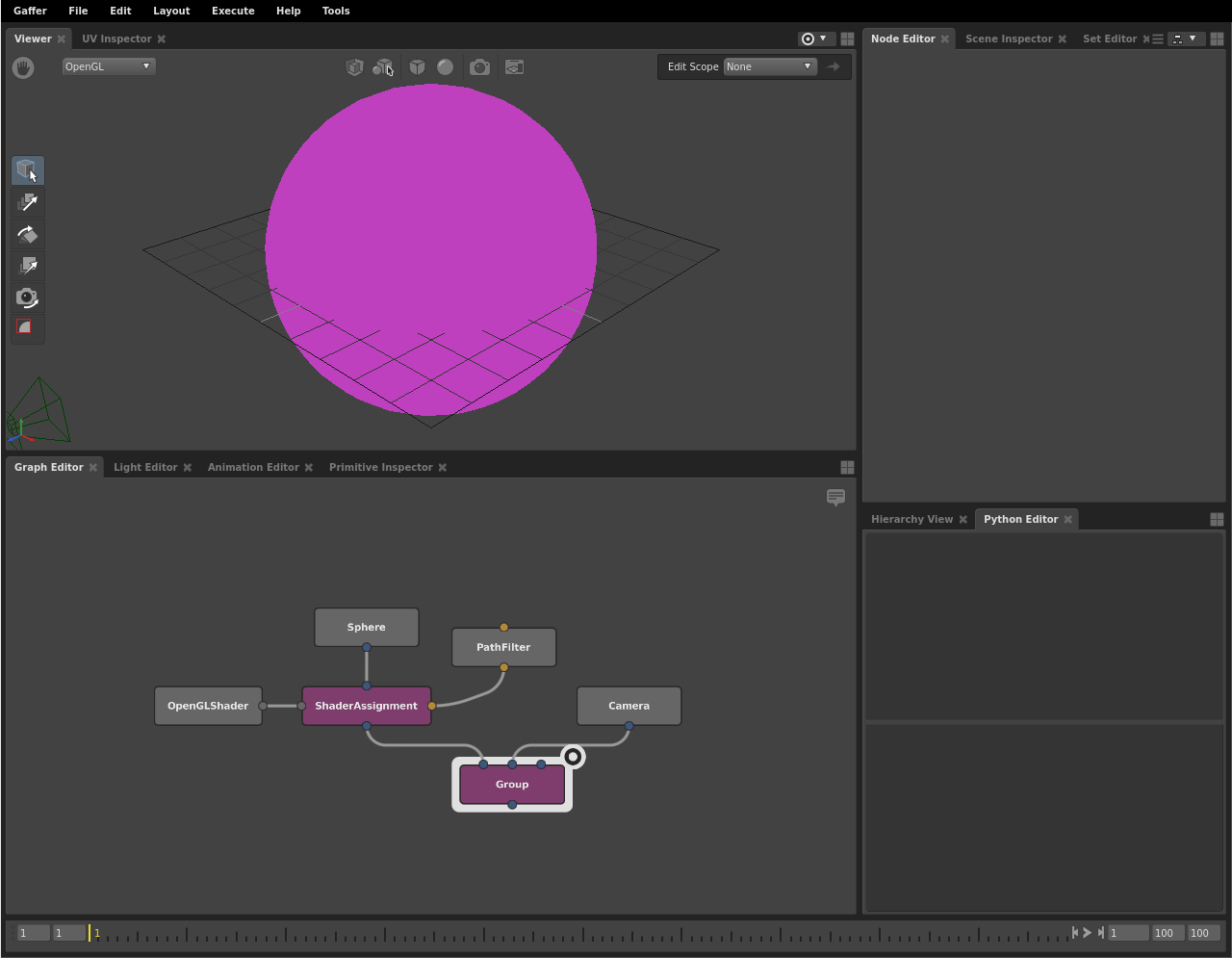This screenshot has height=958, width=1232.
Task: Click the Python Editor input area
Action: [1043, 815]
